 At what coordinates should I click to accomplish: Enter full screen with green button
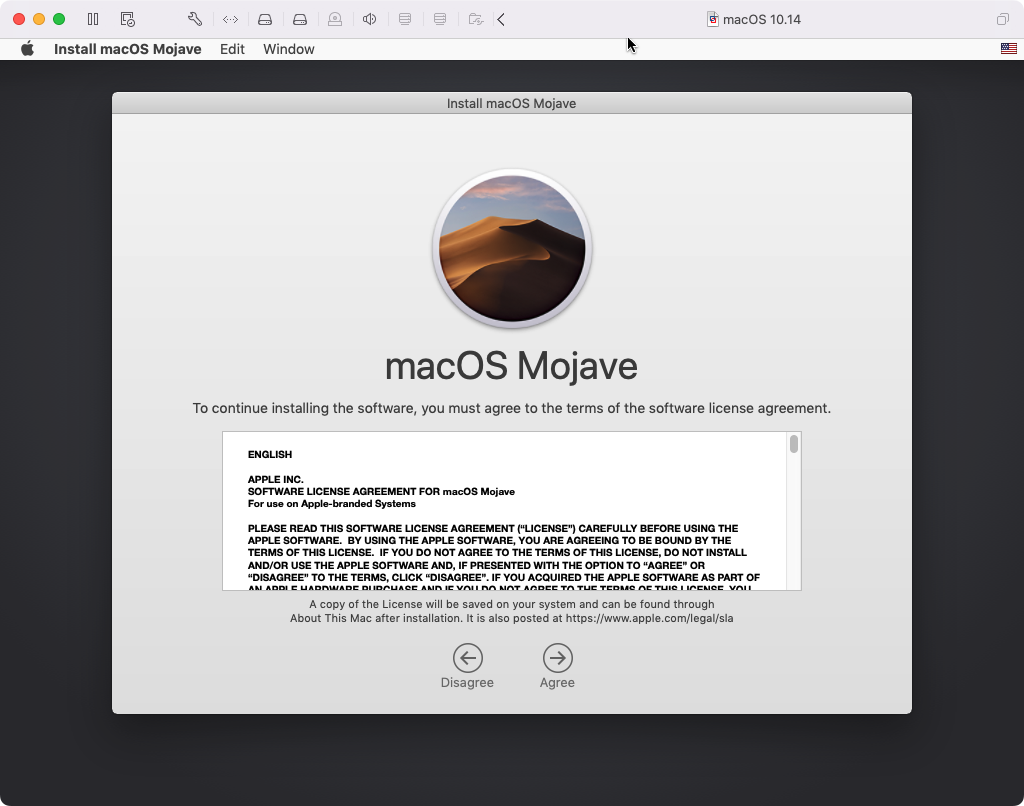(59, 19)
